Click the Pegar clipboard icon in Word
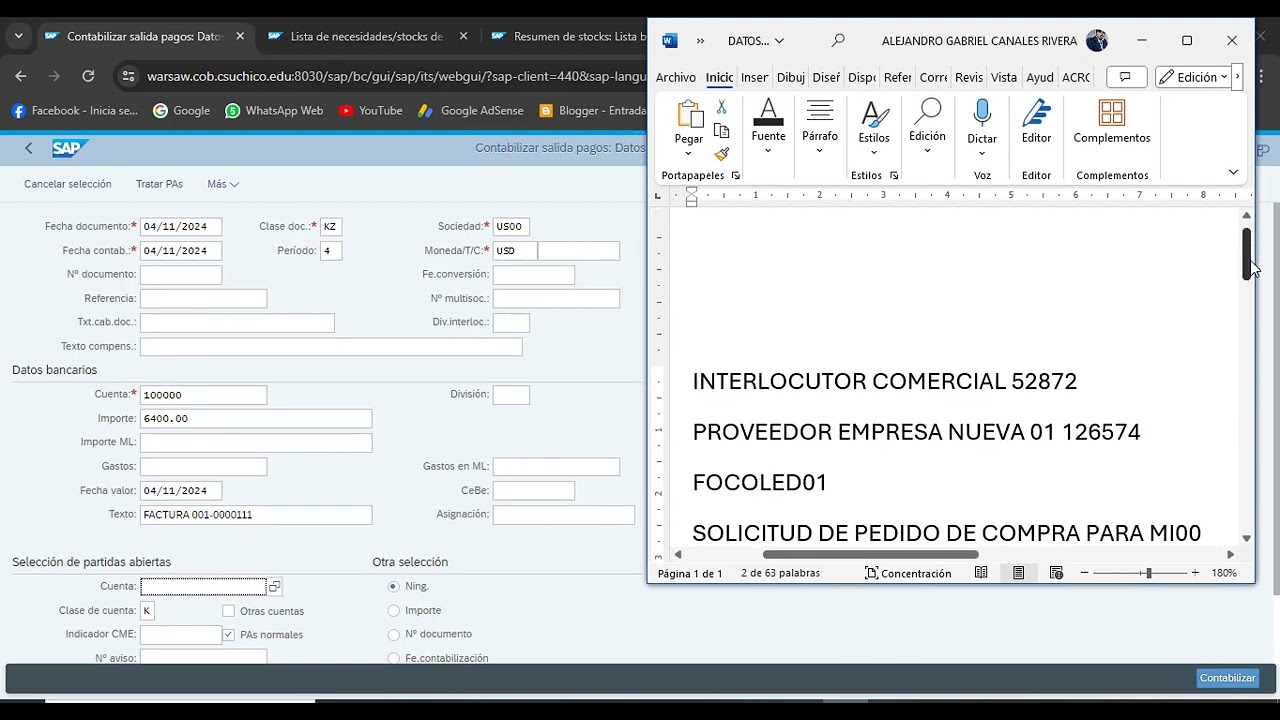Screen dimensions: 1280x720 690,114
